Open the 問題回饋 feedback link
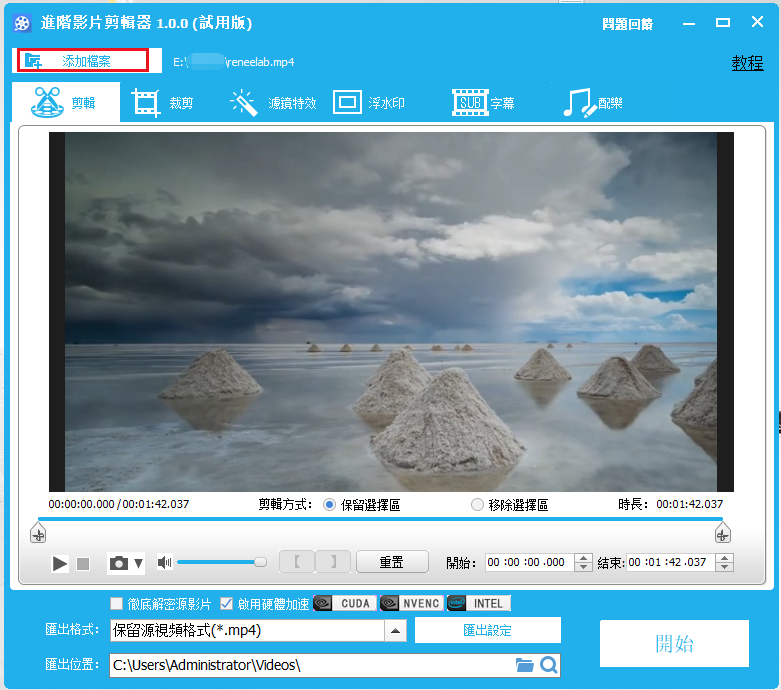The image size is (781, 690). (627, 23)
